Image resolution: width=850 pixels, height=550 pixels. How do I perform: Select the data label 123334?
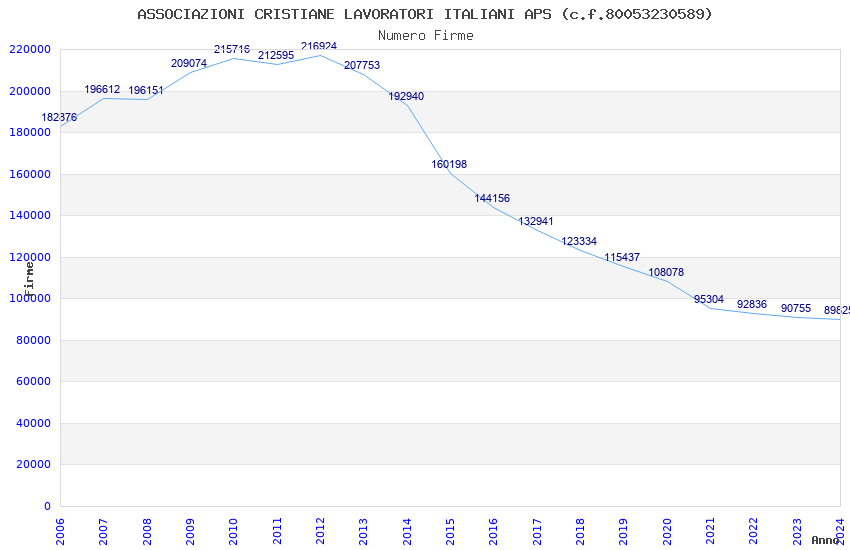[579, 242]
